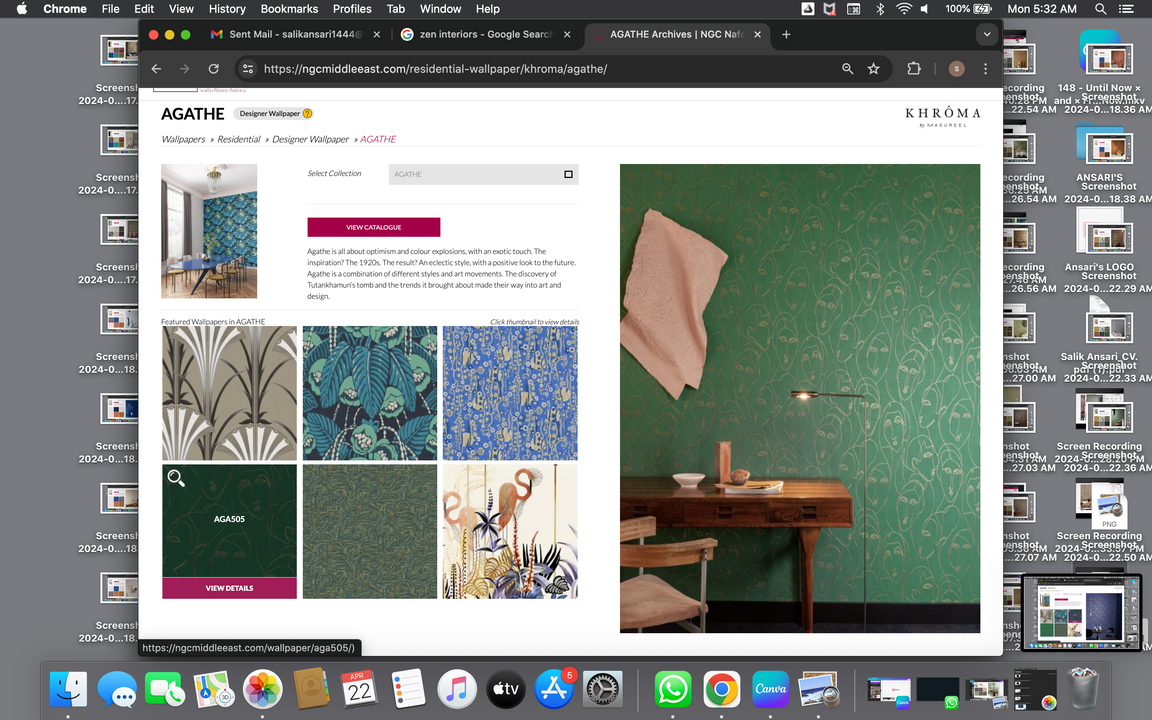Click the AGATHE breadcrumb link
This screenshot has width=1152, height=720.
point(378,139)
